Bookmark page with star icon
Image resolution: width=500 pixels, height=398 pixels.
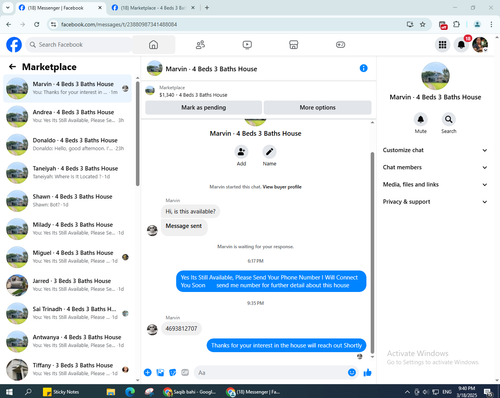[x=423, y=24]
